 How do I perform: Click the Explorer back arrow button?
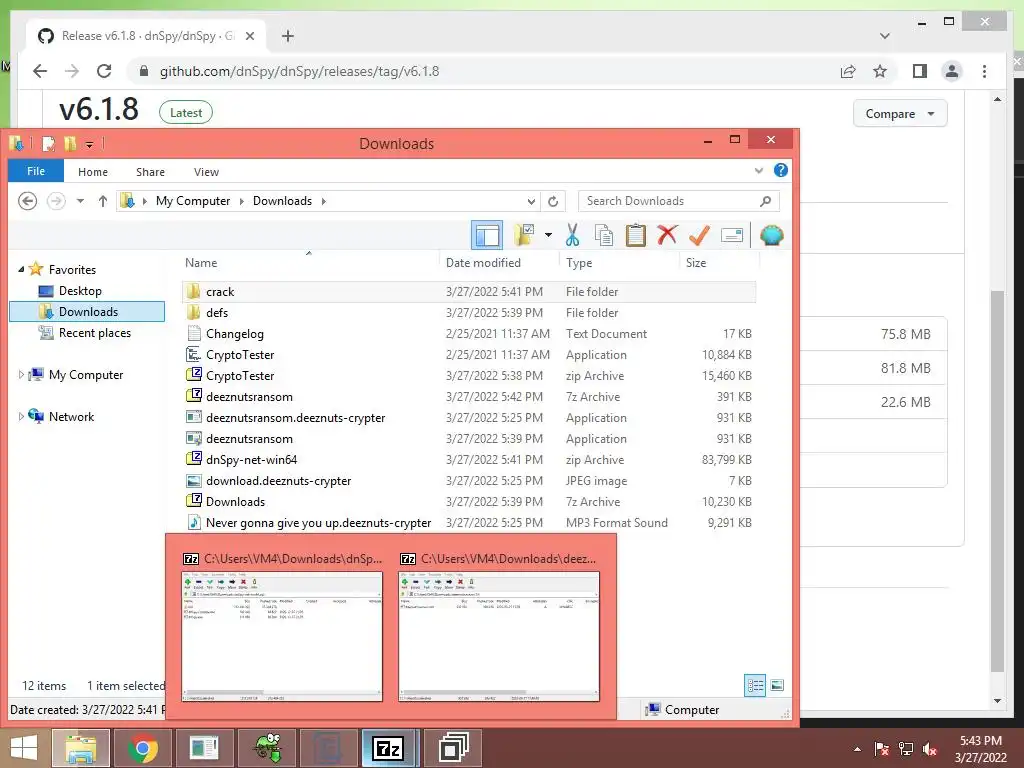(27, 200)
